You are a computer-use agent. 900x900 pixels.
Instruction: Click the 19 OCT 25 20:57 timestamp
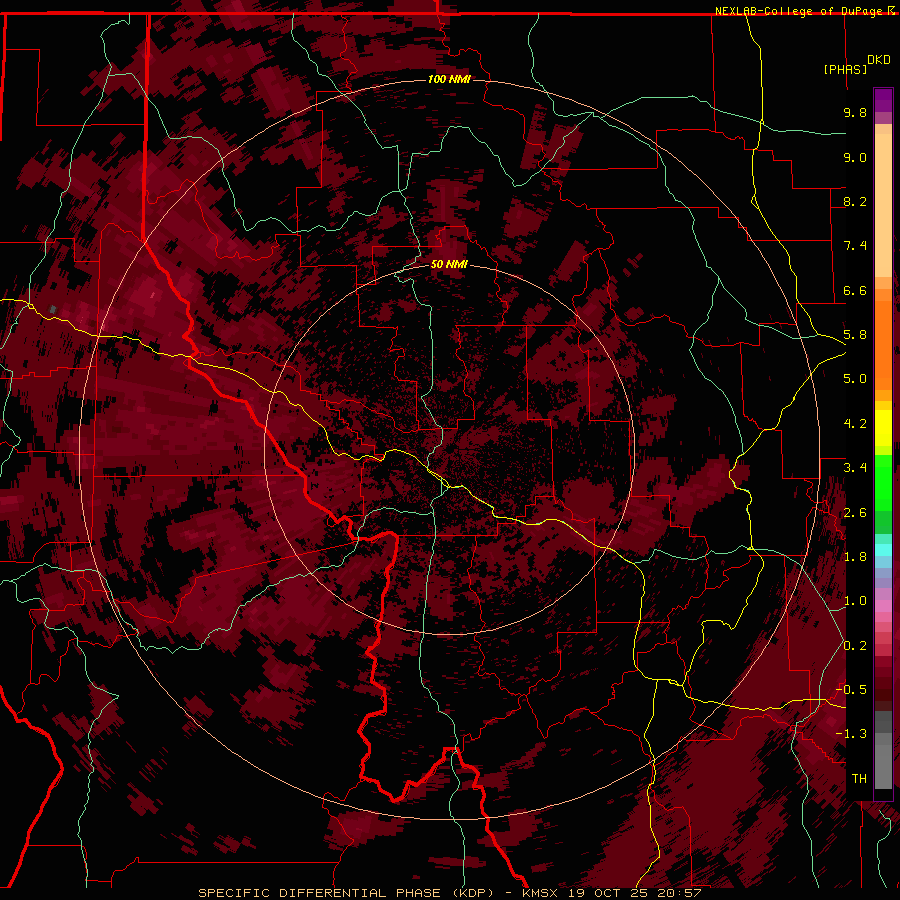635,893
